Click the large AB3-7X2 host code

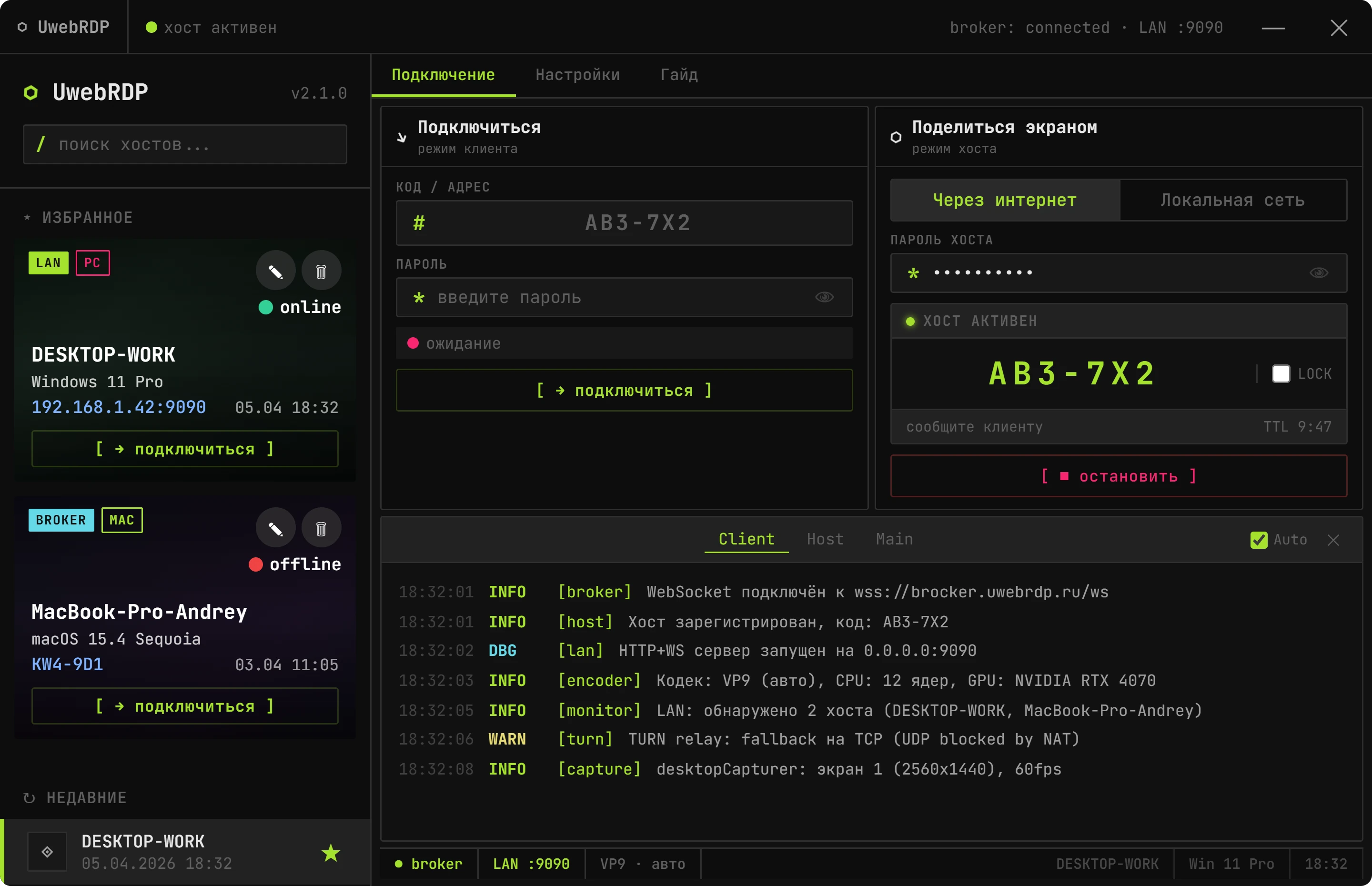click(x=1072, y=374)
